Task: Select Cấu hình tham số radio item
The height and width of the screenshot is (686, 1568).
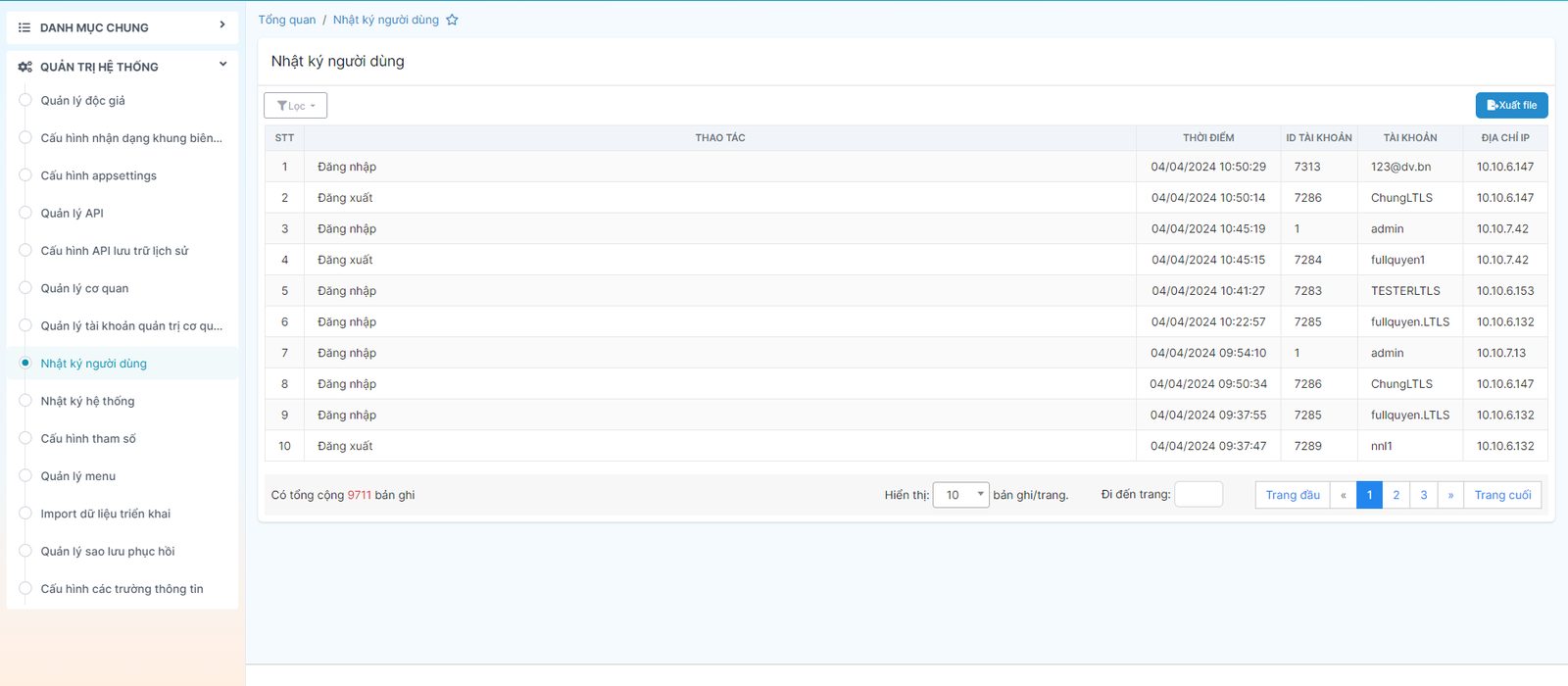Action: (x=25, y=438)
